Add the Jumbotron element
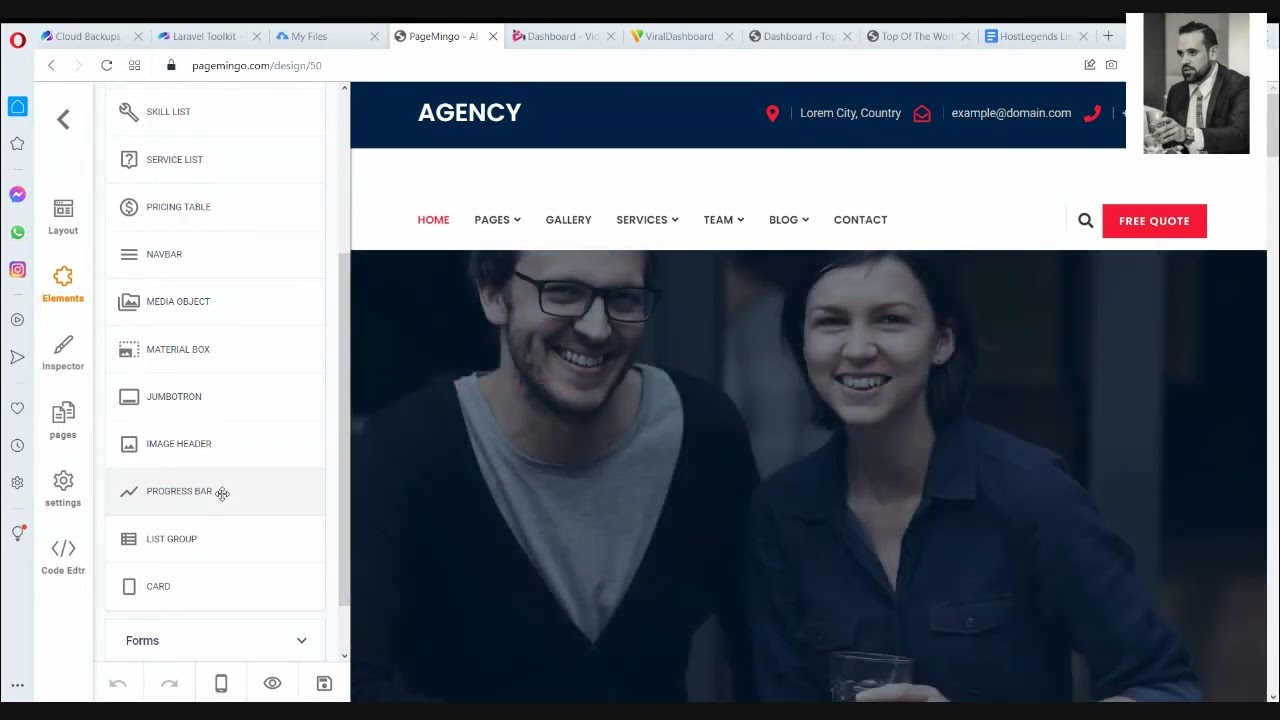Image resolution: width=1280 pixels, height=720 pixels. coord(215,396)
